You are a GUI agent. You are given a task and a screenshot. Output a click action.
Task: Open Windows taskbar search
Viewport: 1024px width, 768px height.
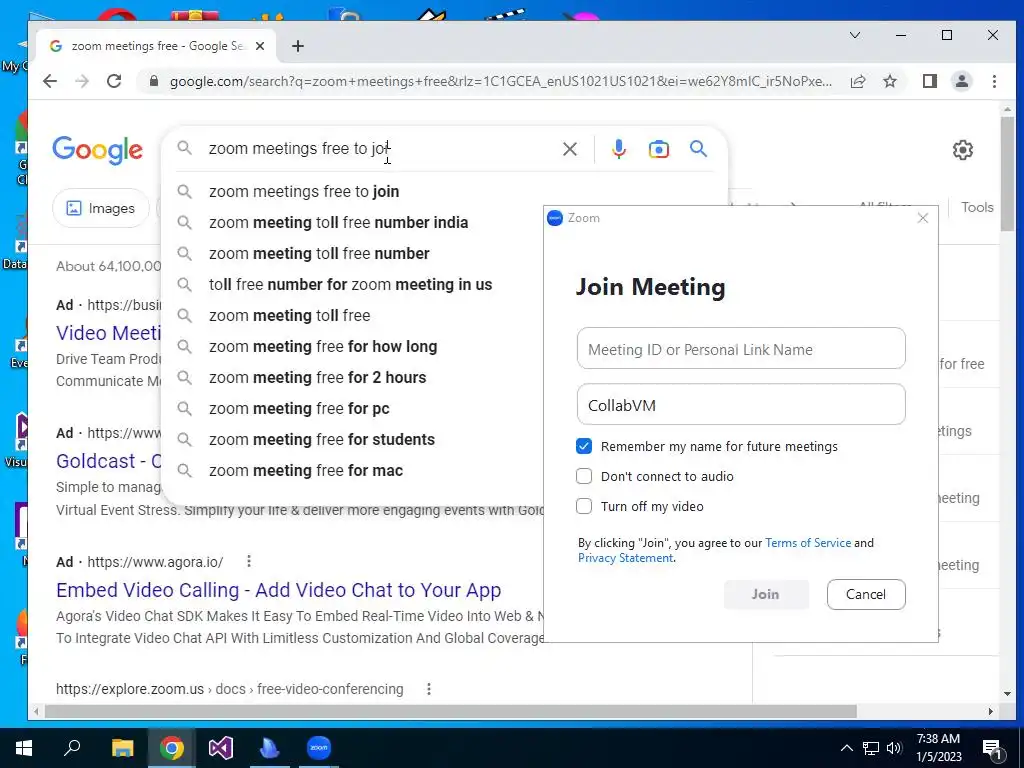(x=72, y=748)
